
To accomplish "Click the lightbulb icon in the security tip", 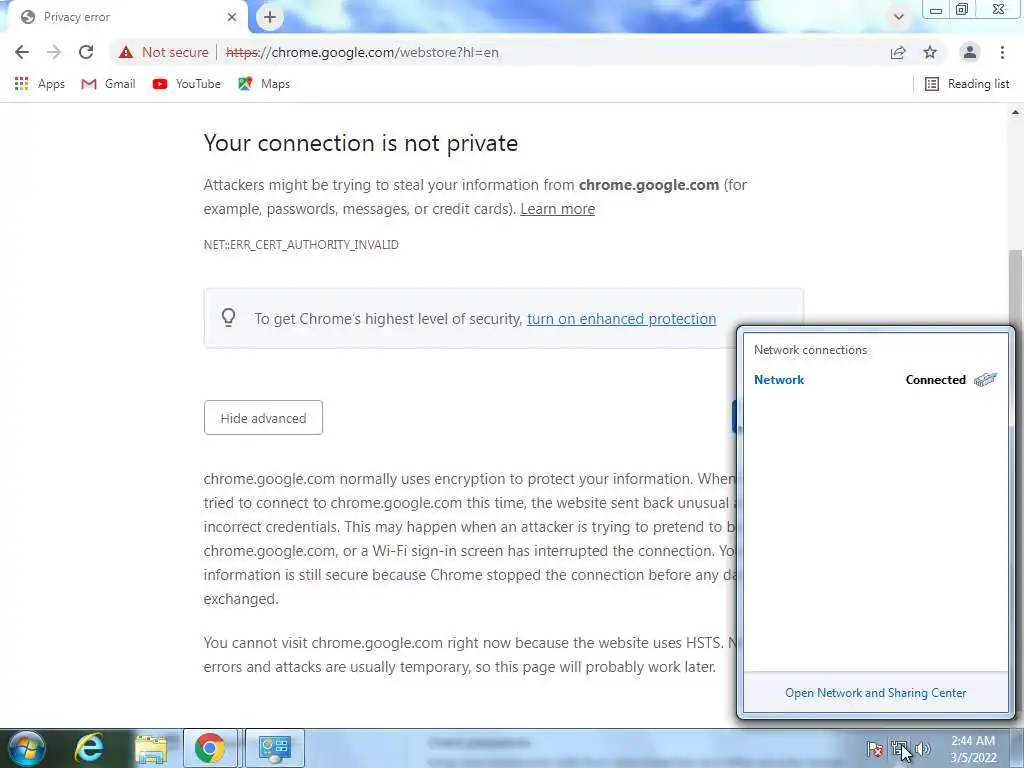I will (x=228, y=317).
